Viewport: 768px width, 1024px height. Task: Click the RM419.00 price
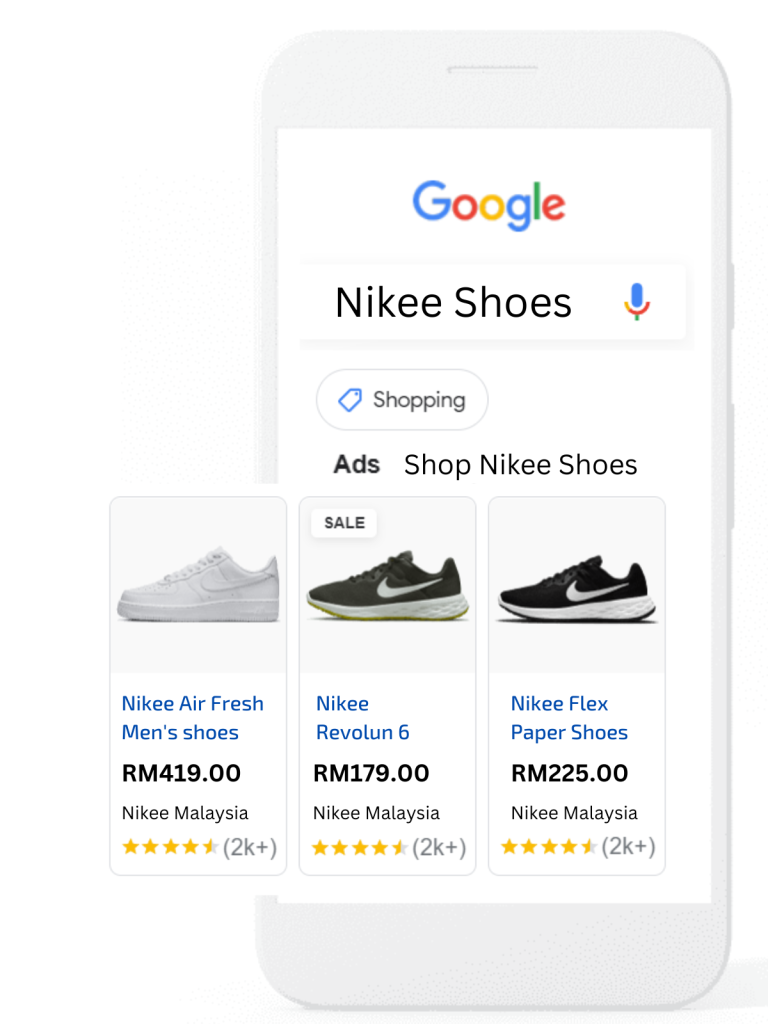(181, 773)
